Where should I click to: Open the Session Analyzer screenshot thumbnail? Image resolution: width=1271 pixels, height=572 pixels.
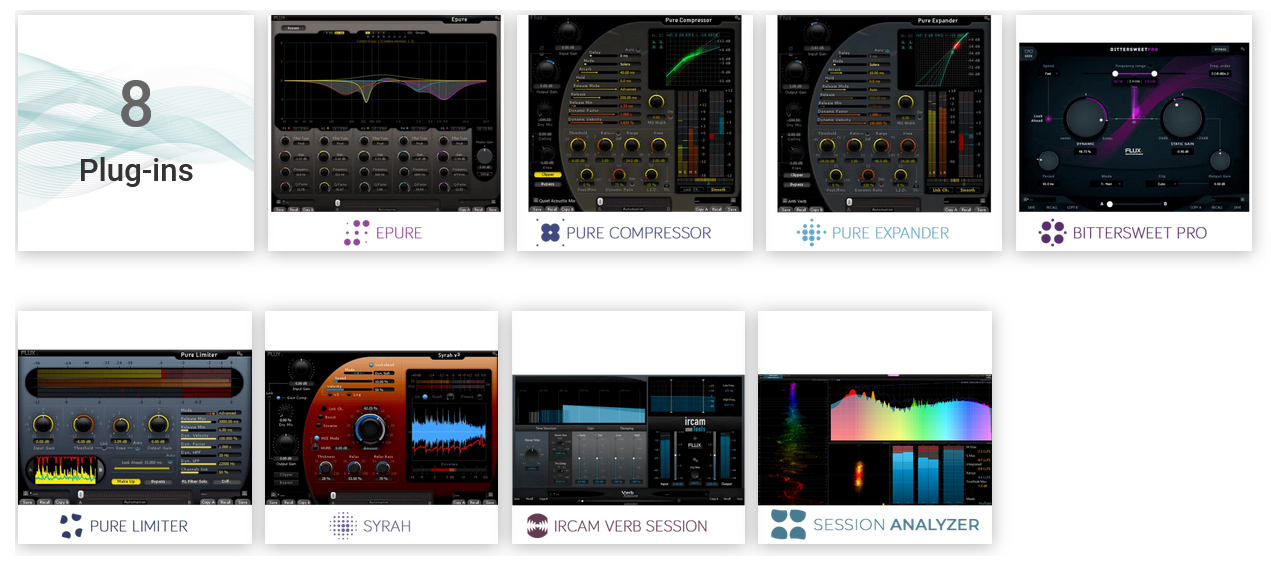875,440
